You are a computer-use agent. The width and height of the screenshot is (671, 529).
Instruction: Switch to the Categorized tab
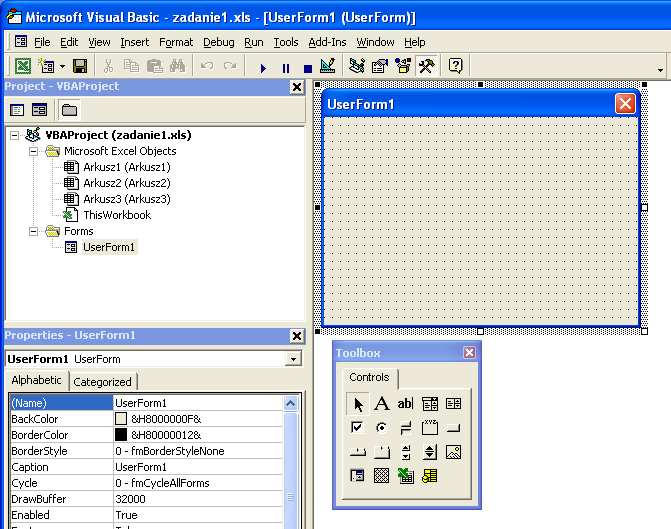tap(102, 382)
